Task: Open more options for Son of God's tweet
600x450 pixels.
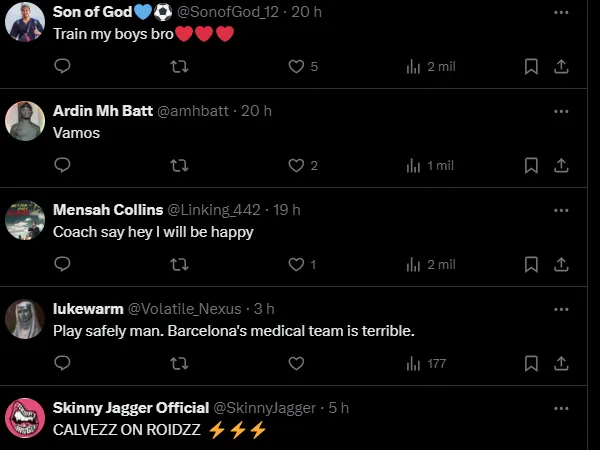Action: (561, 11)
